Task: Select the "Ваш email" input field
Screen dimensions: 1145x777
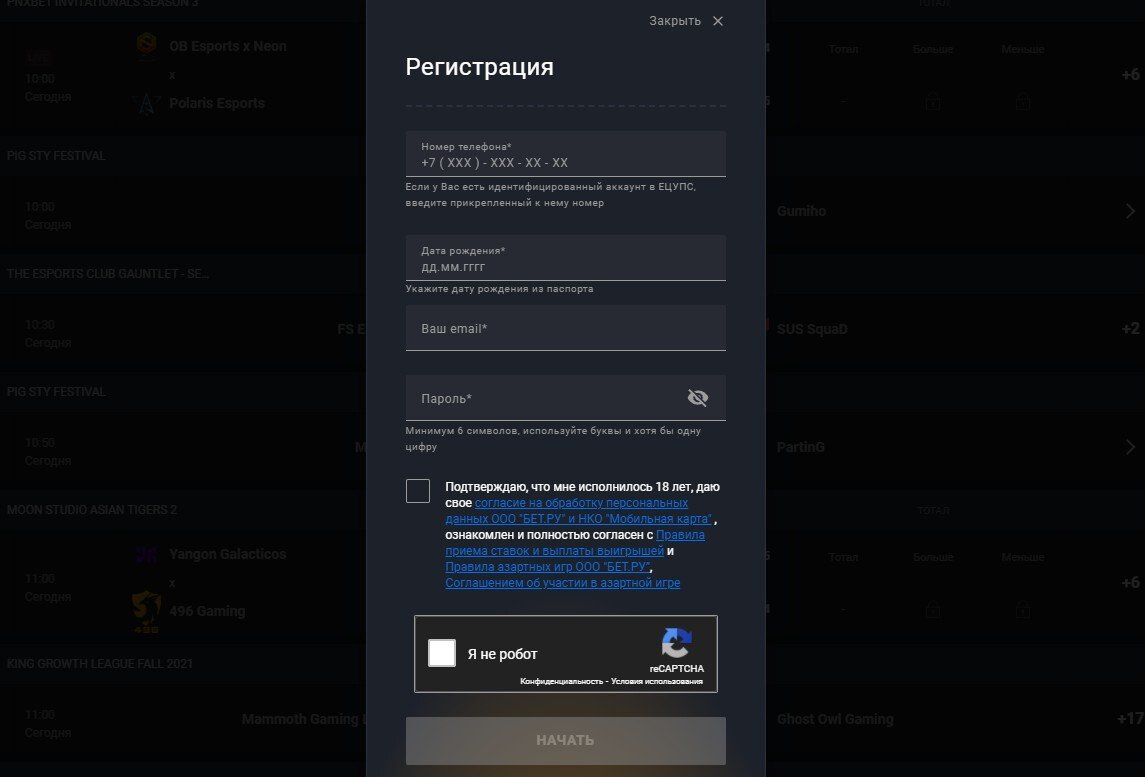Action: (x=565, y=328)
